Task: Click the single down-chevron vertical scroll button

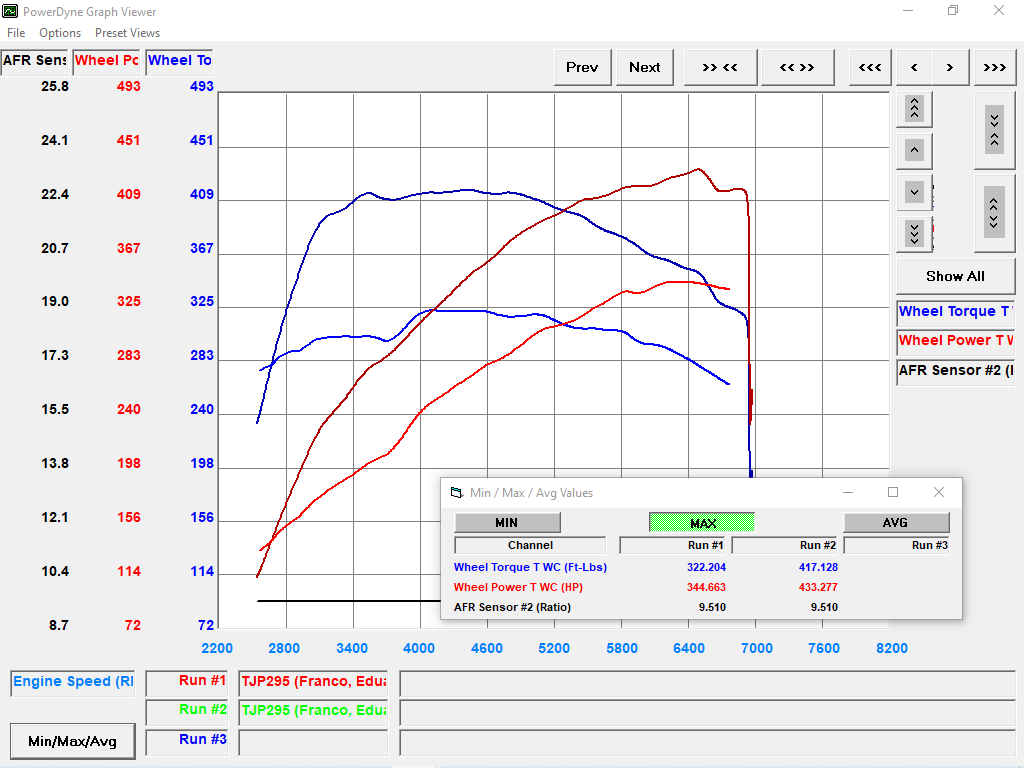Action: tap(914, 193)
